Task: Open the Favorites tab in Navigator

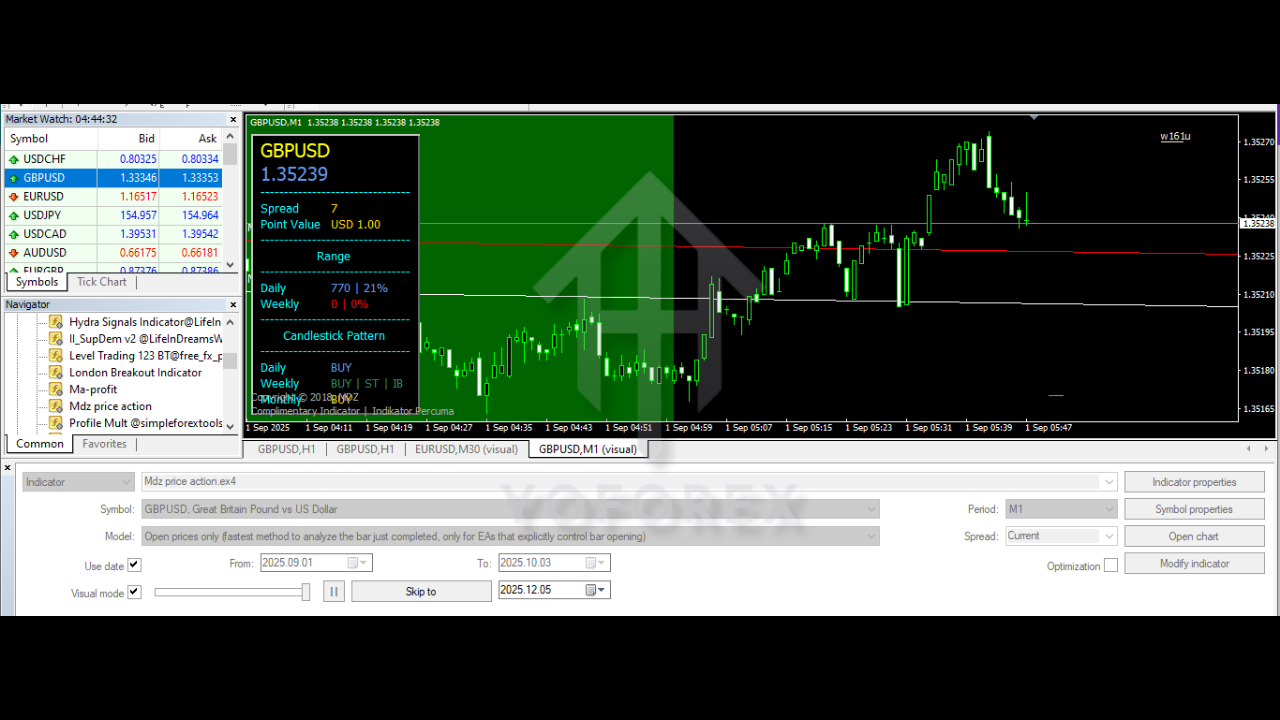Action: tap(104, 443)
